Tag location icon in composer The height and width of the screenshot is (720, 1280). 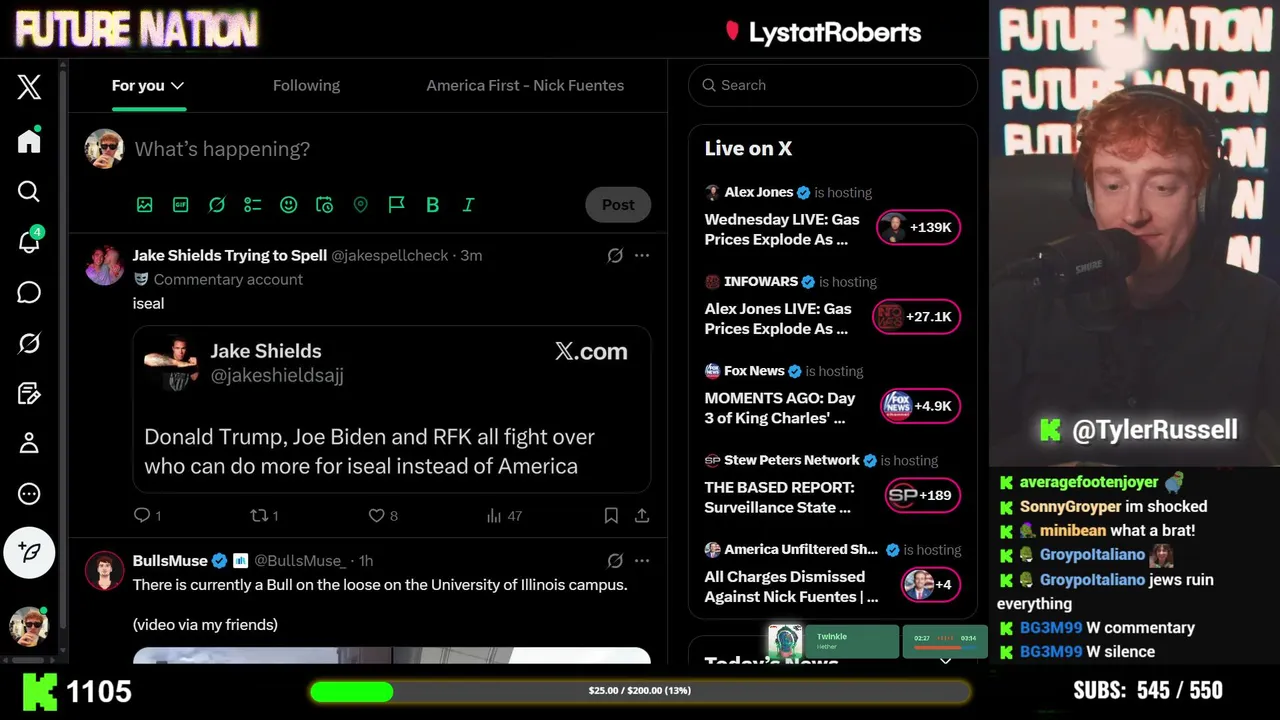click(x=361, y=205)
